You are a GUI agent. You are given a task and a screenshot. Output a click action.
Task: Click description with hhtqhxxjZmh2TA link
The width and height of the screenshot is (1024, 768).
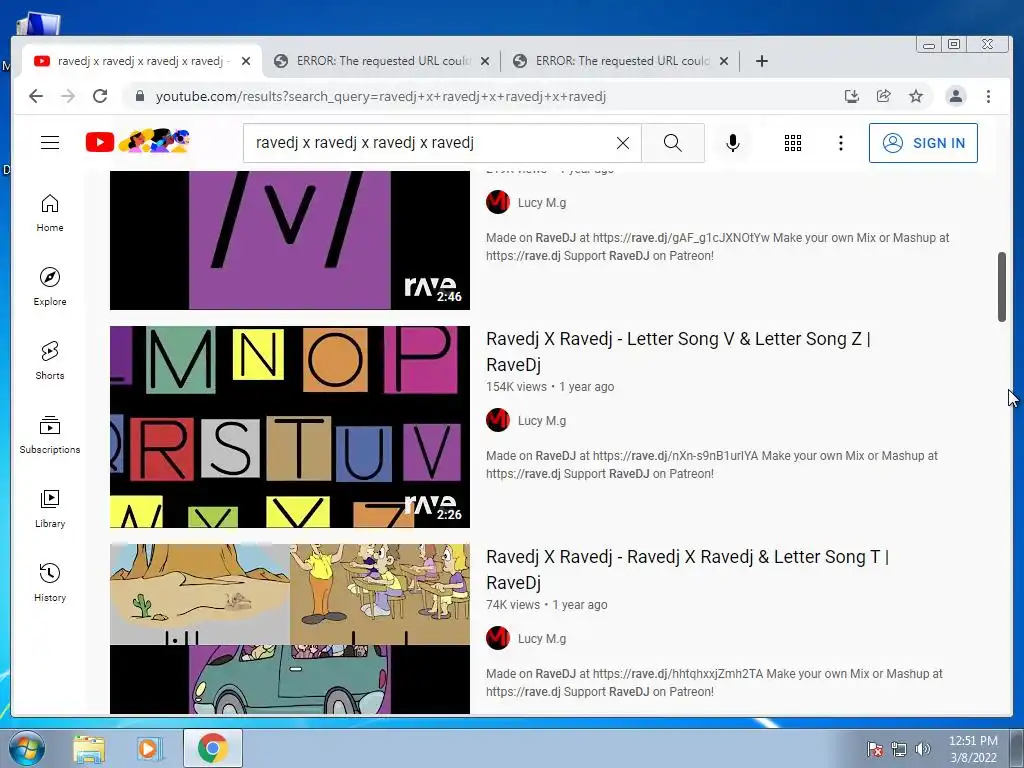(714, 682)
